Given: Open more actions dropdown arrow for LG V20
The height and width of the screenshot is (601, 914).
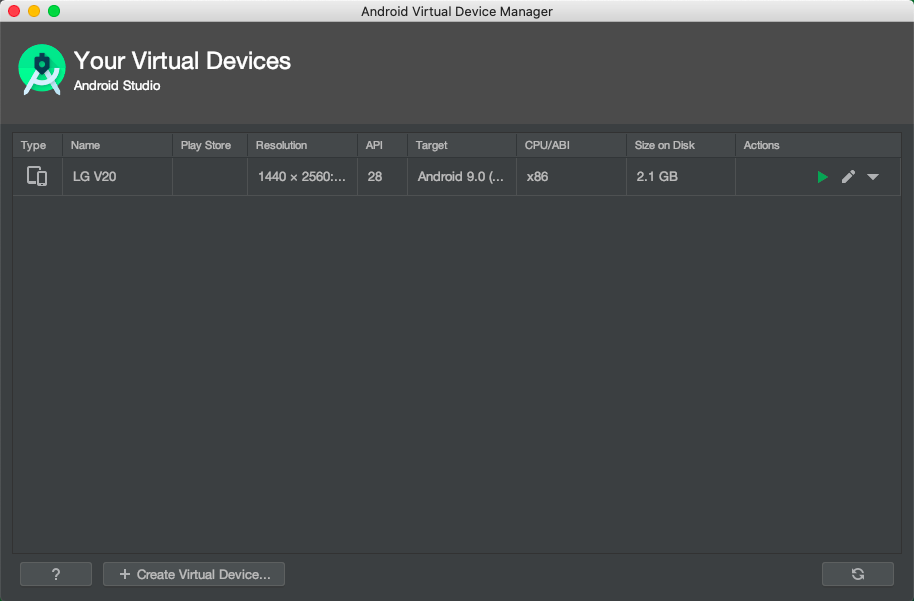Looking at the screenshot, I should 873,177.
